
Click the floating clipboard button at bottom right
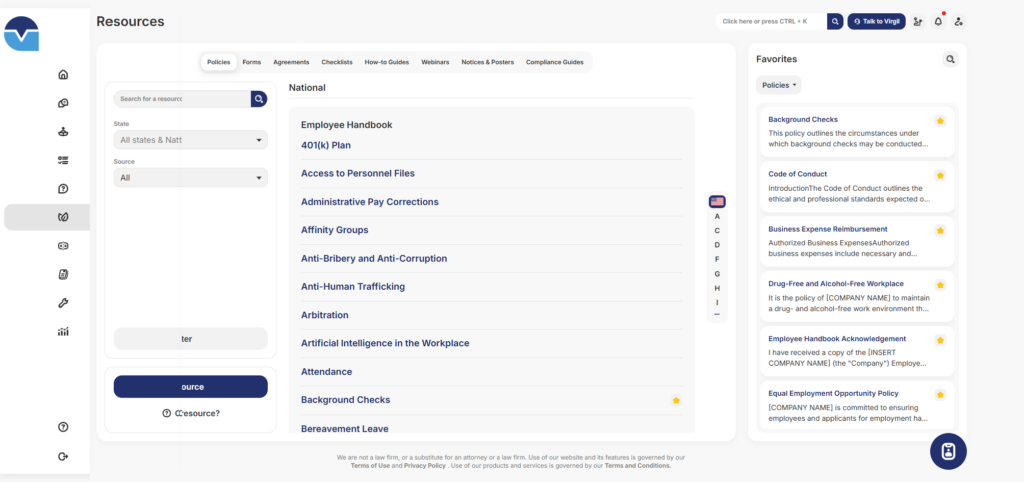click(x=948, y=451)
